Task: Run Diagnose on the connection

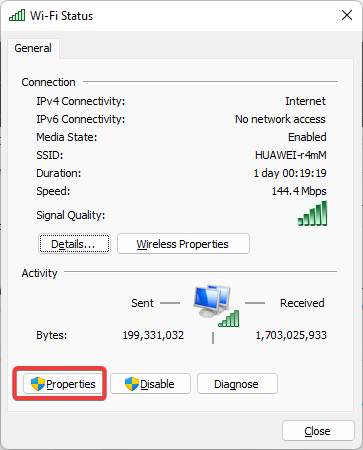Action: [x=237, y=384]
